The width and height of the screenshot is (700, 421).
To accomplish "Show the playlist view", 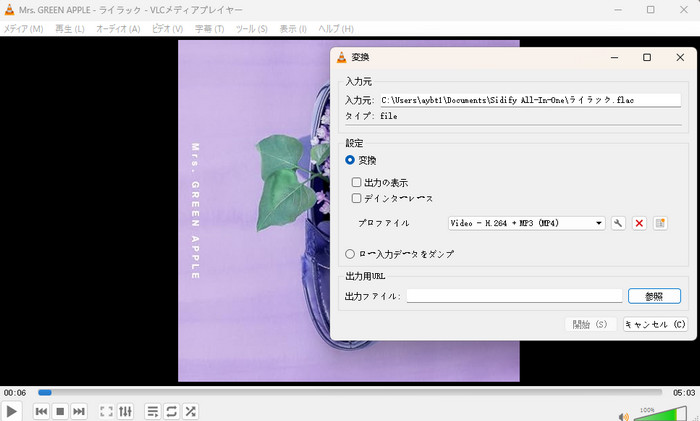I will (x=153, y=411).
